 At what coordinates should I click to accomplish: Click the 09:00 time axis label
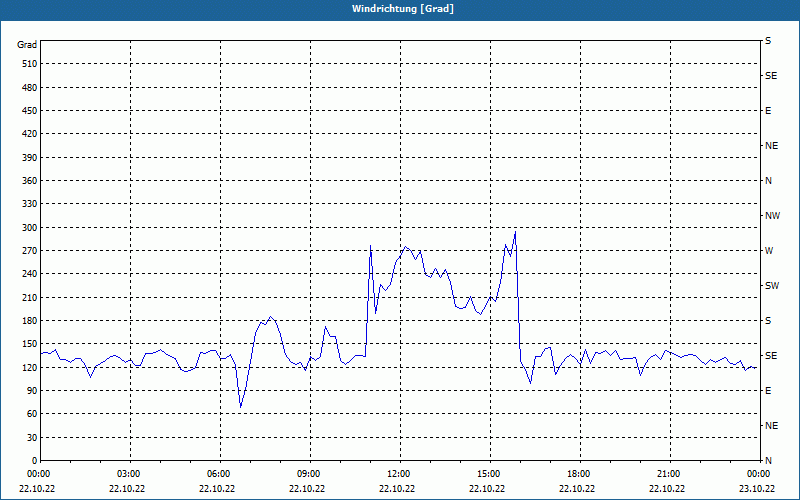pos(310,473)
